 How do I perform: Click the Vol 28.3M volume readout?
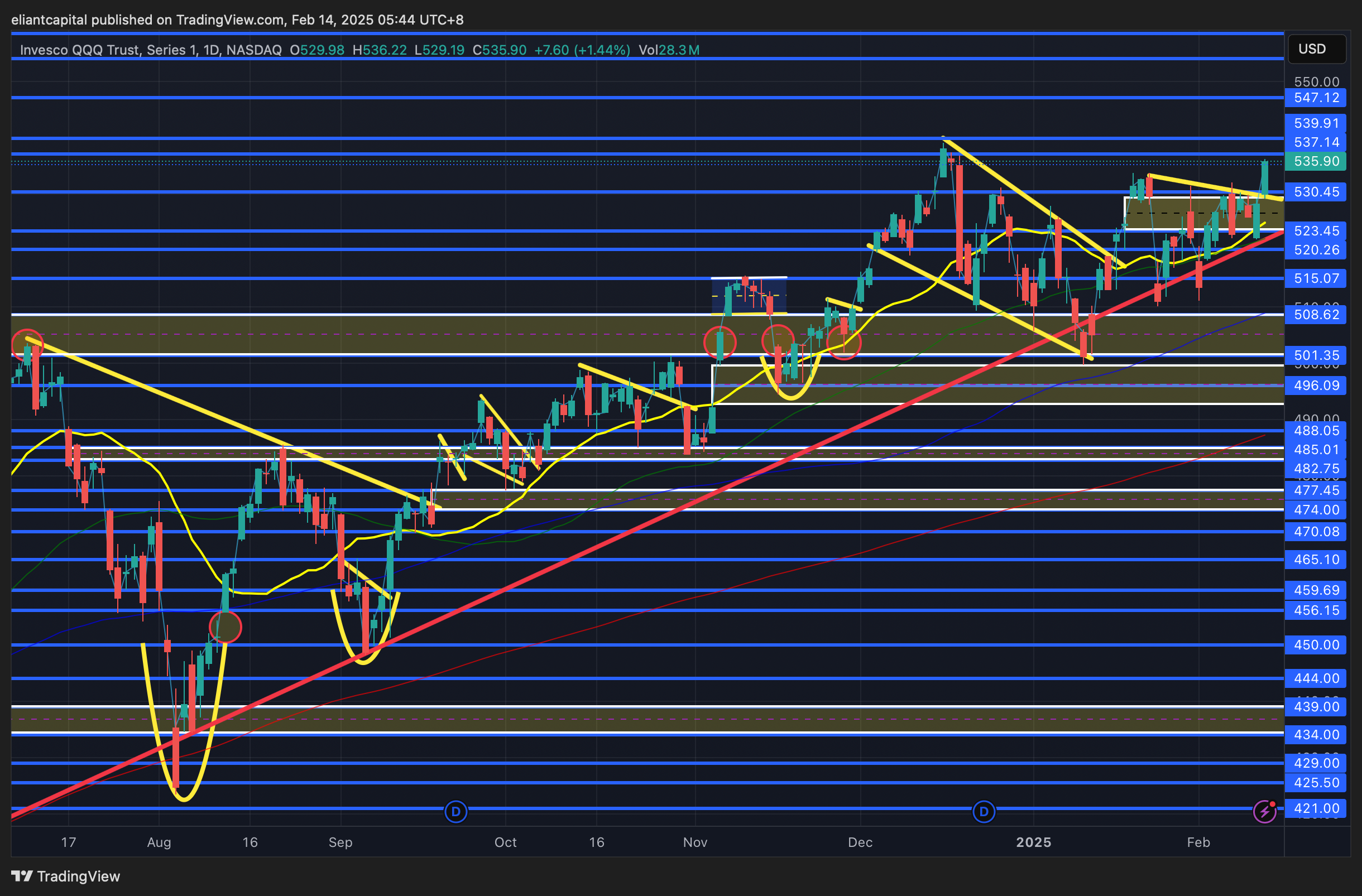[x=668, y=50]
